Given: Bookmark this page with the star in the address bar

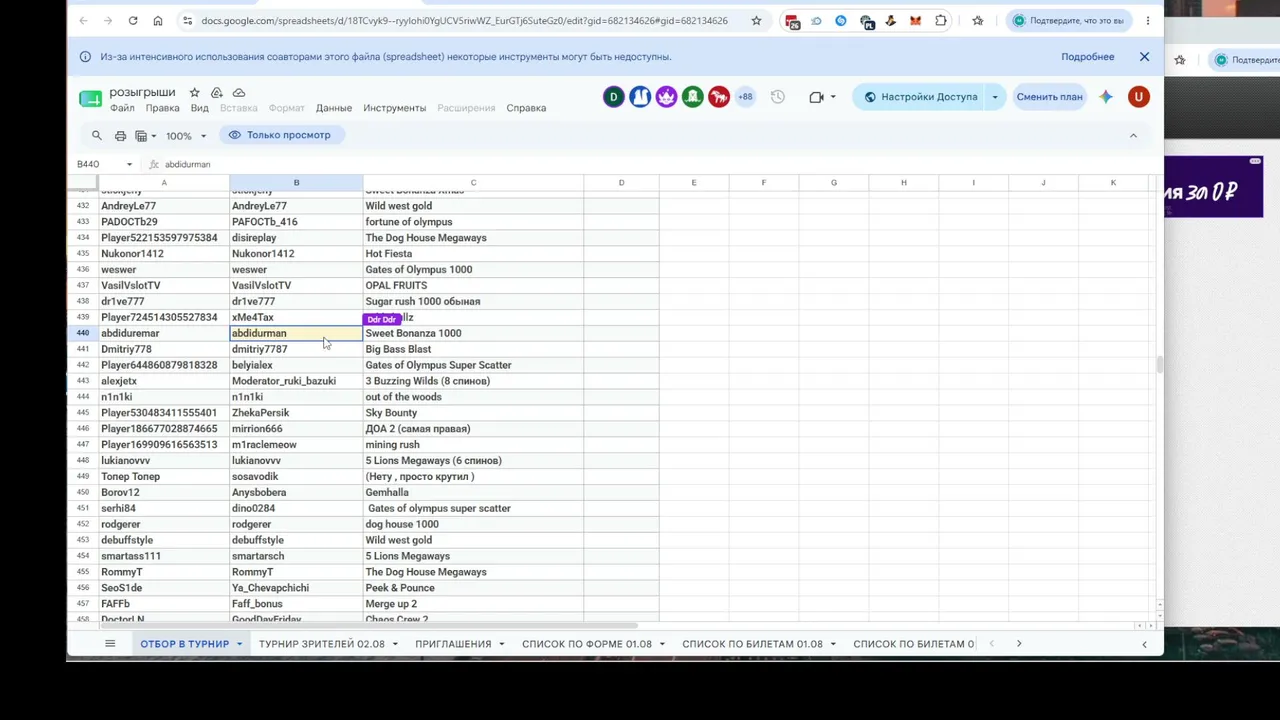Looking at the screenshot, I should coord(756,20).
